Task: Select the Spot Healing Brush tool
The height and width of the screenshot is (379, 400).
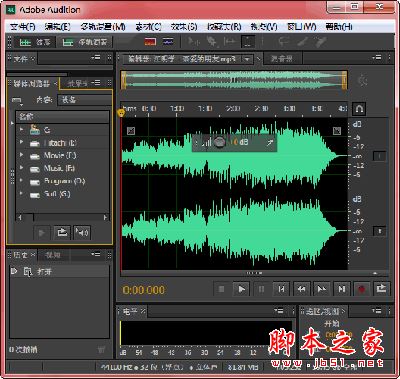Action: click(321, 42)
